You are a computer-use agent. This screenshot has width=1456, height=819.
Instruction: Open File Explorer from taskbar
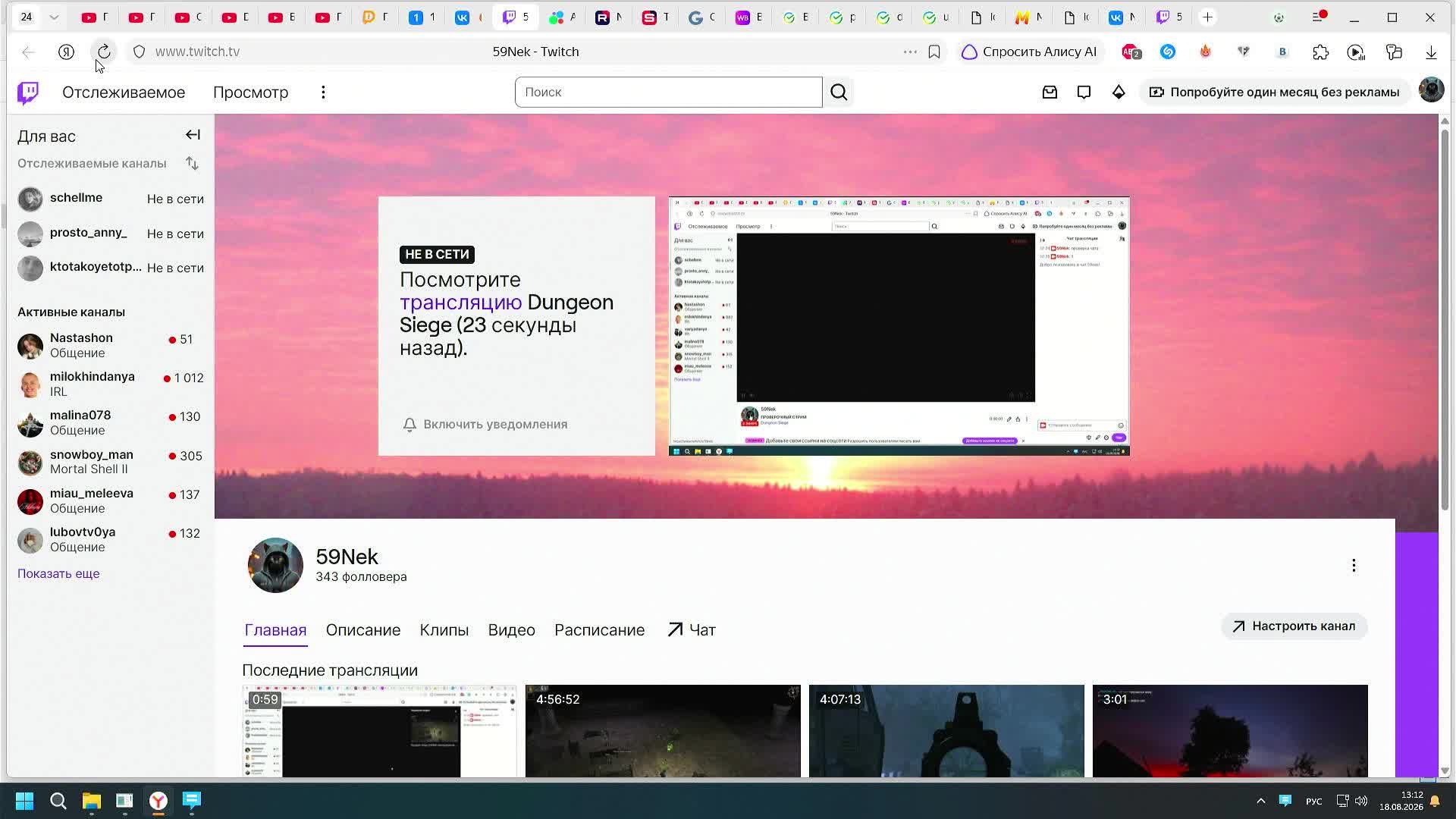coord(92,801)
